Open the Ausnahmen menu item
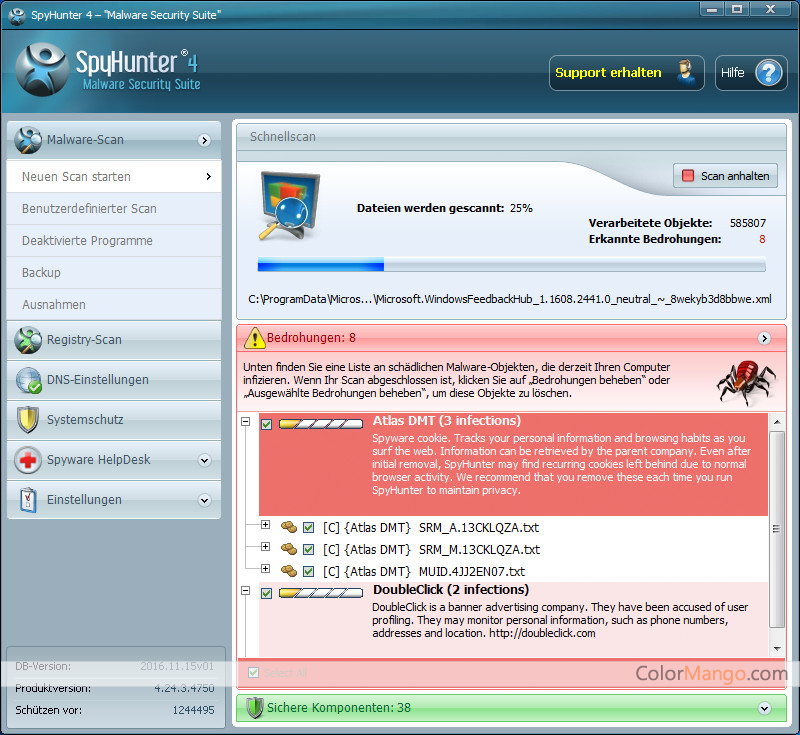800x735 pixels. (114, 305)
